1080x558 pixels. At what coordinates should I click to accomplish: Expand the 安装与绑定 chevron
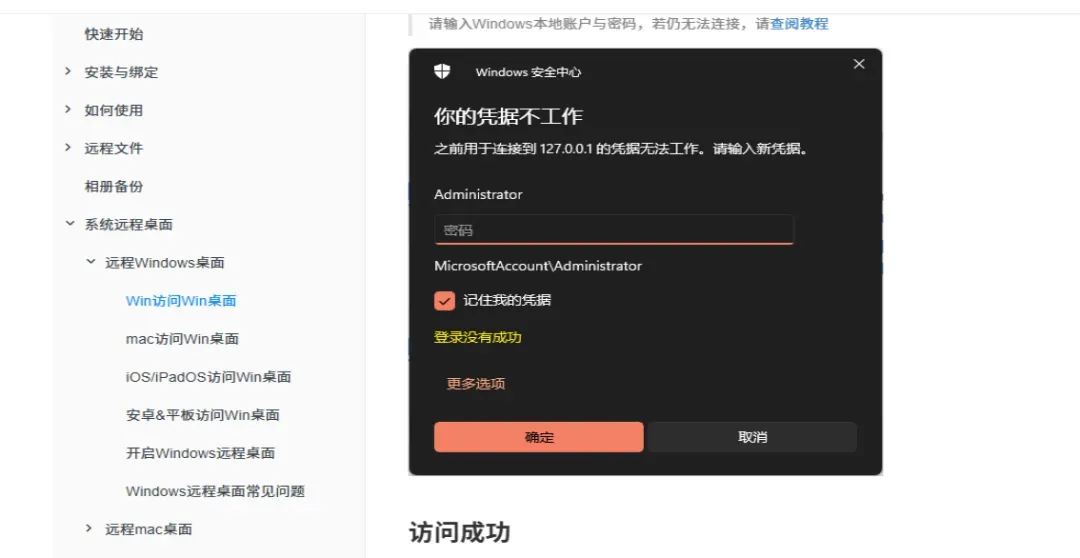coord(68,71)
